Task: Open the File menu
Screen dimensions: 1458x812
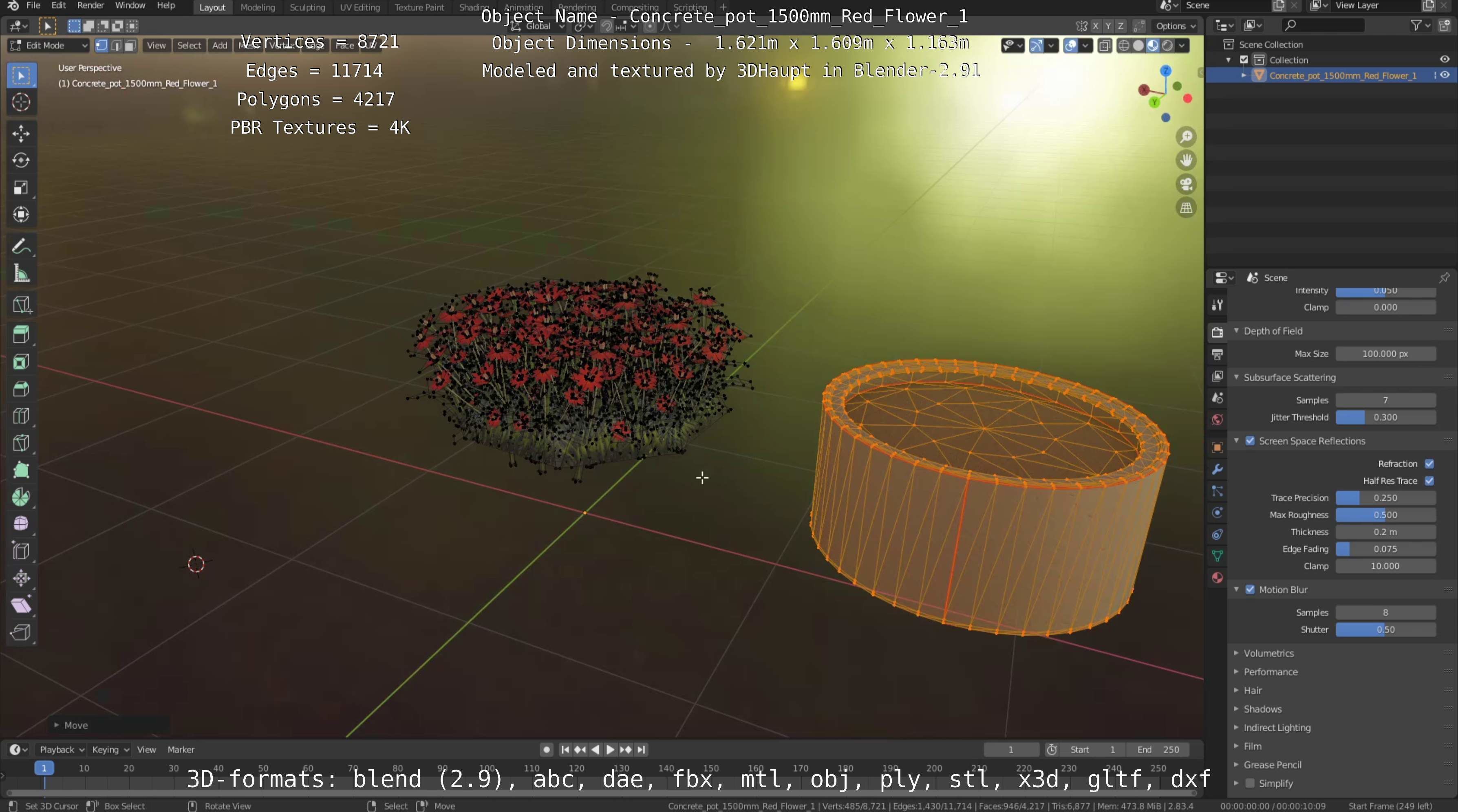Action: point(33,6)
